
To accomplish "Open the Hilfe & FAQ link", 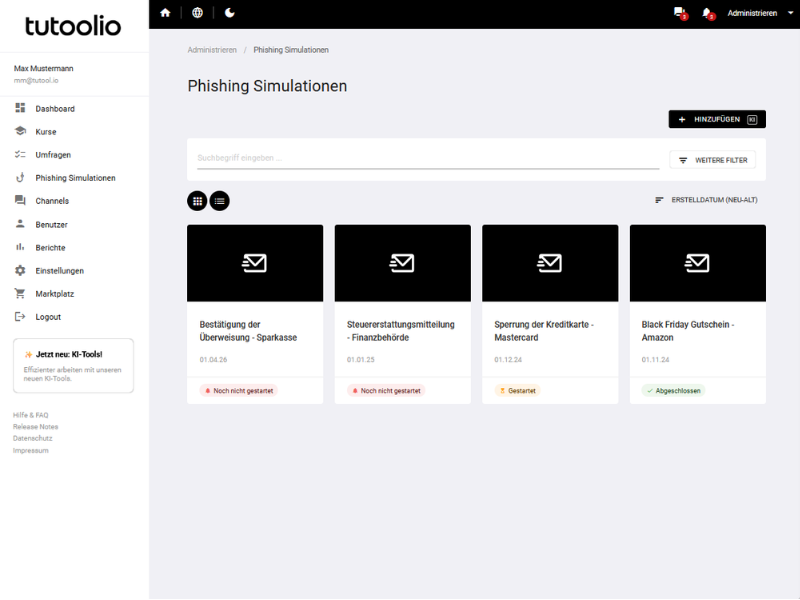I will point(31,415).
